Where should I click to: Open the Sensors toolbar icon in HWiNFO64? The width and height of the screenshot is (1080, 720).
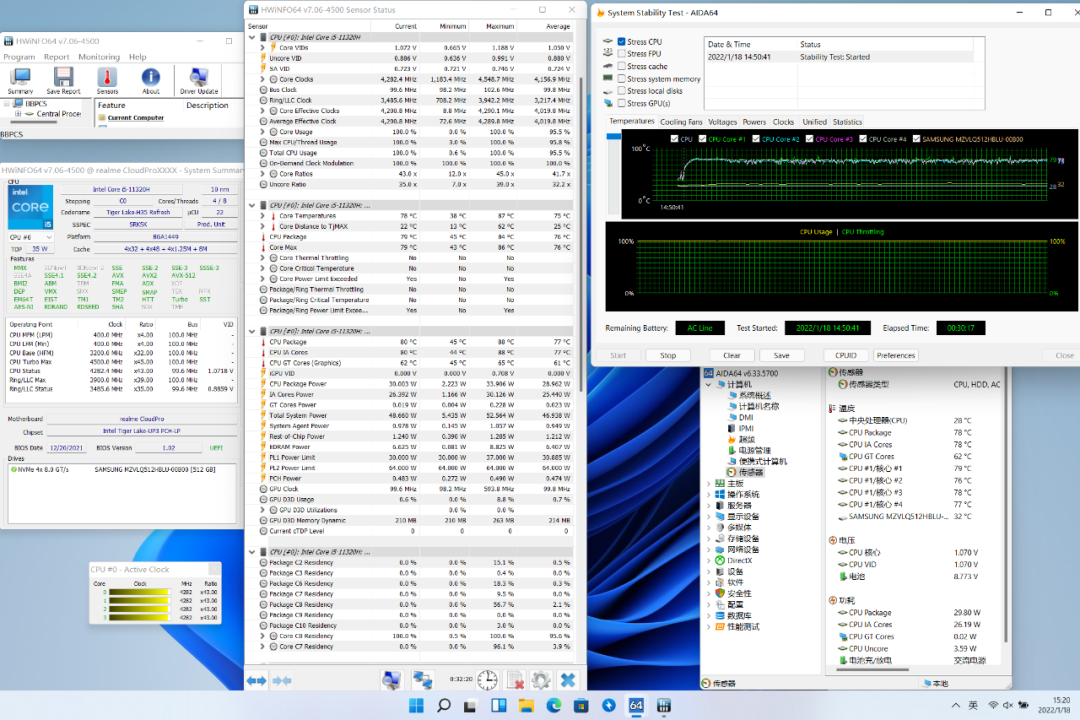[107, 81]
